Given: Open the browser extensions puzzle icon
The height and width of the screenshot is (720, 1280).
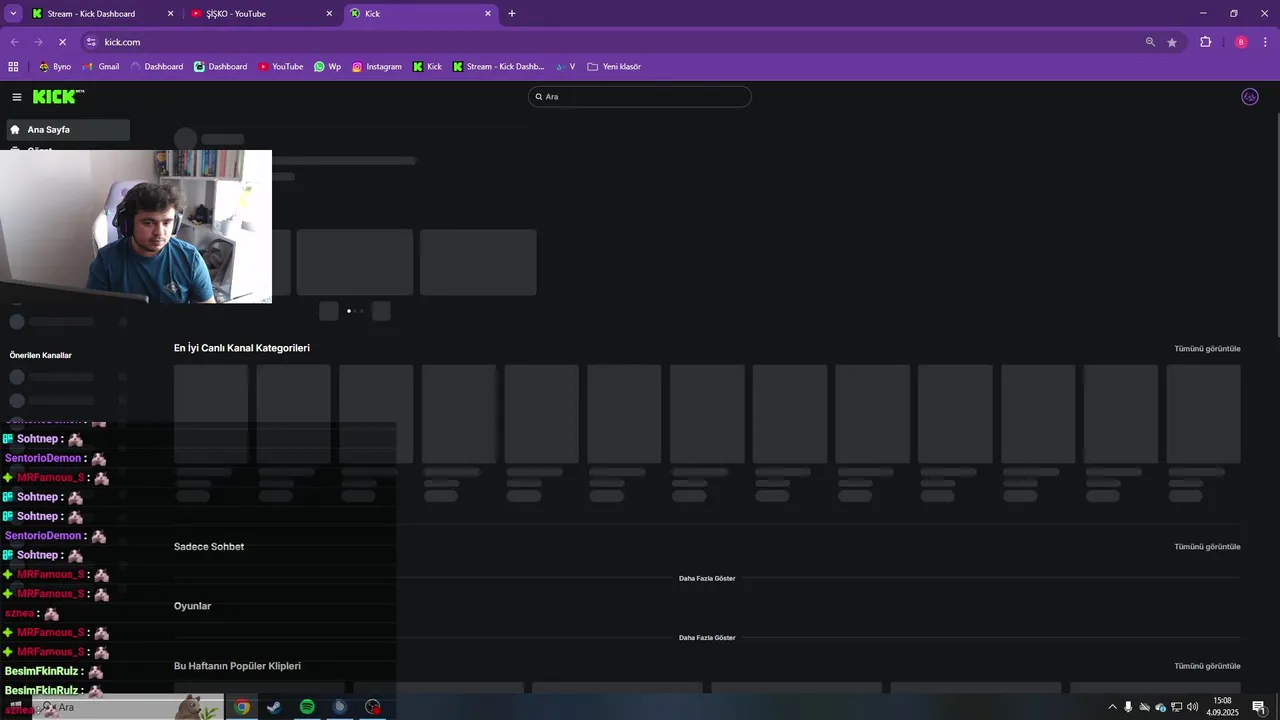Looking at the screenshot, I should coord(1205,42).
